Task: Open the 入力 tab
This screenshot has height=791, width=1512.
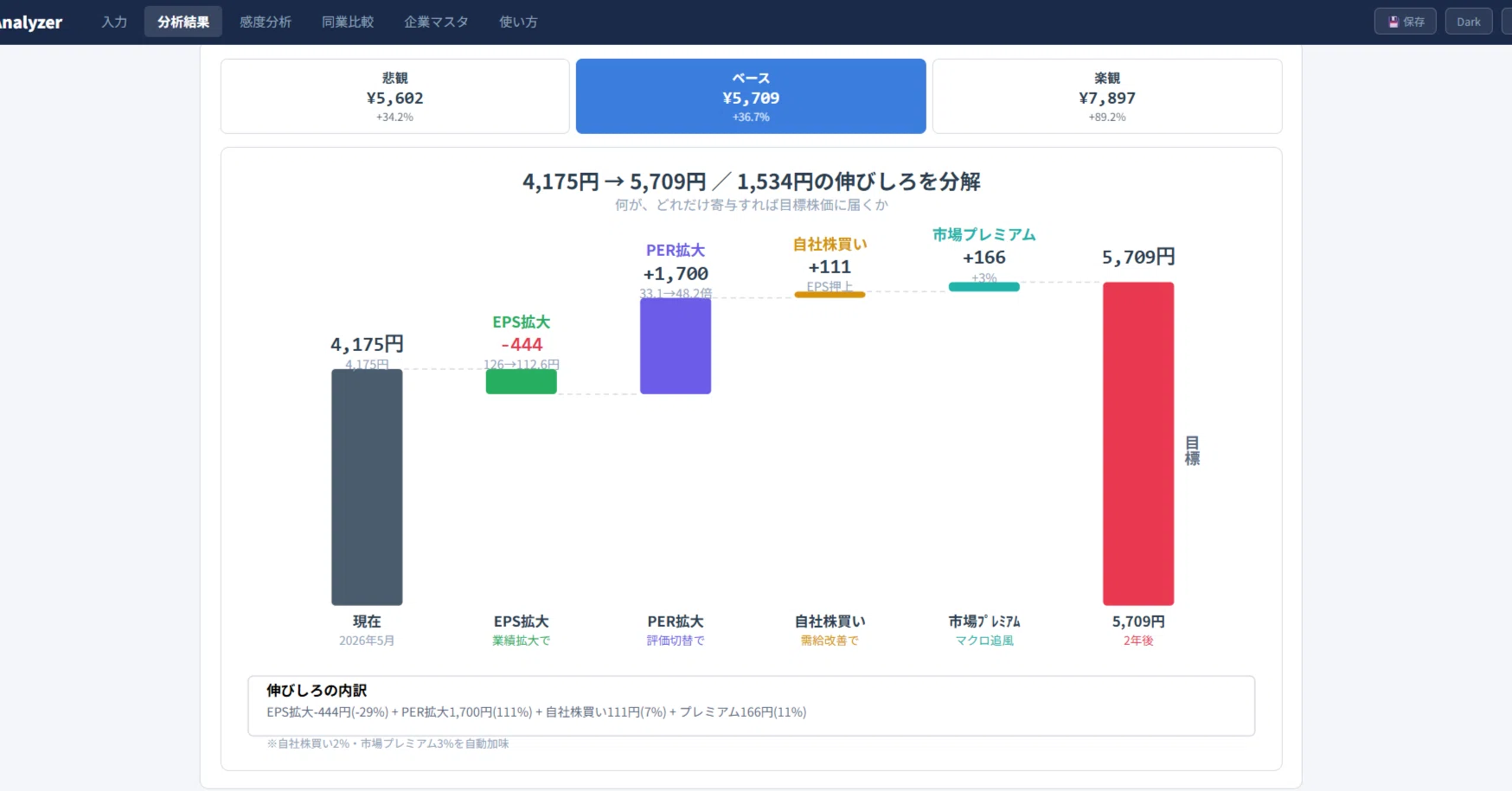Action: point(114,22)
